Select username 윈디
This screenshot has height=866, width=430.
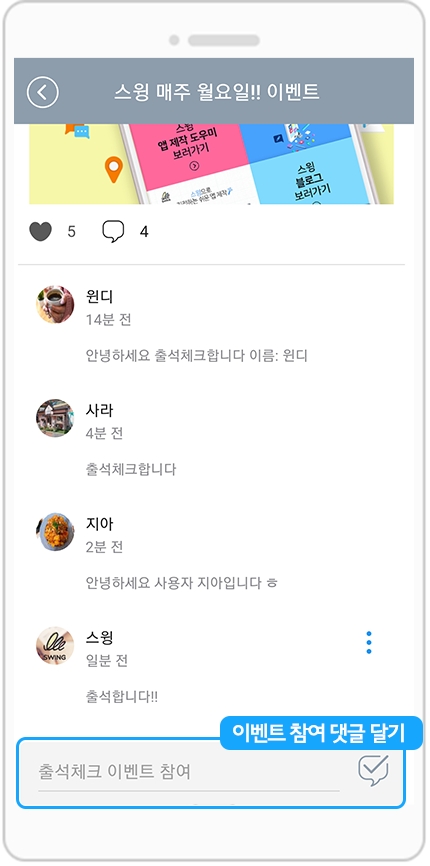click(99, 297)
